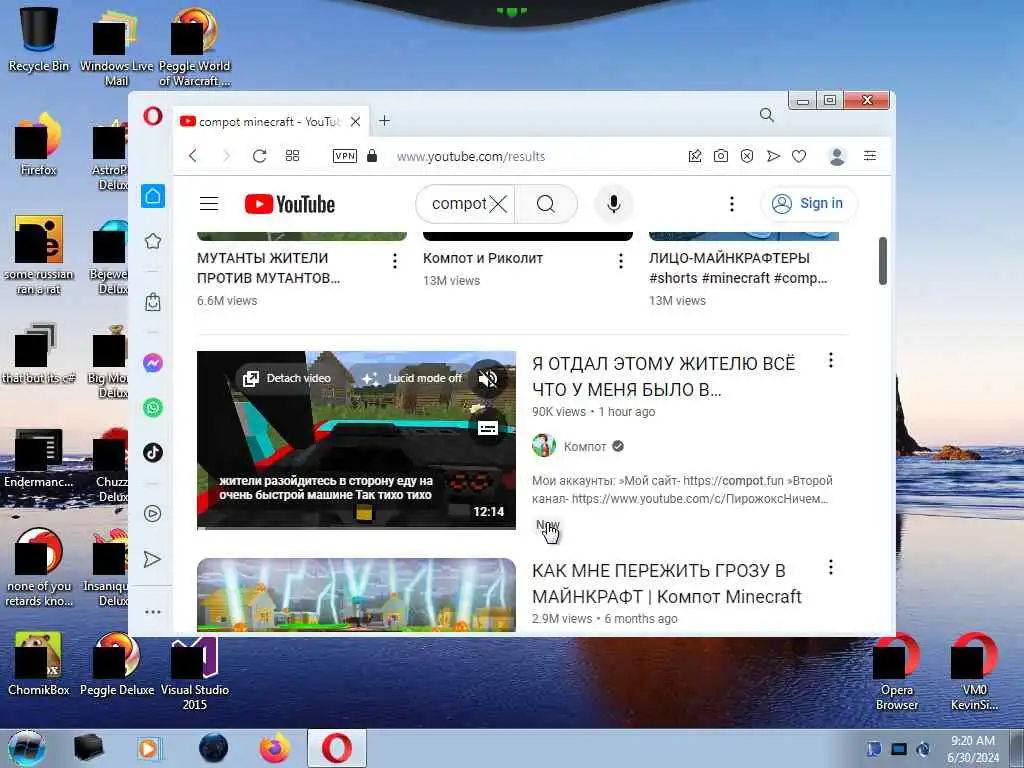Open the Я ОТДАЛ ЭТОМУ ЖИТЕЛЮ video title
1024x768 pixels.
tap(664, 376)
